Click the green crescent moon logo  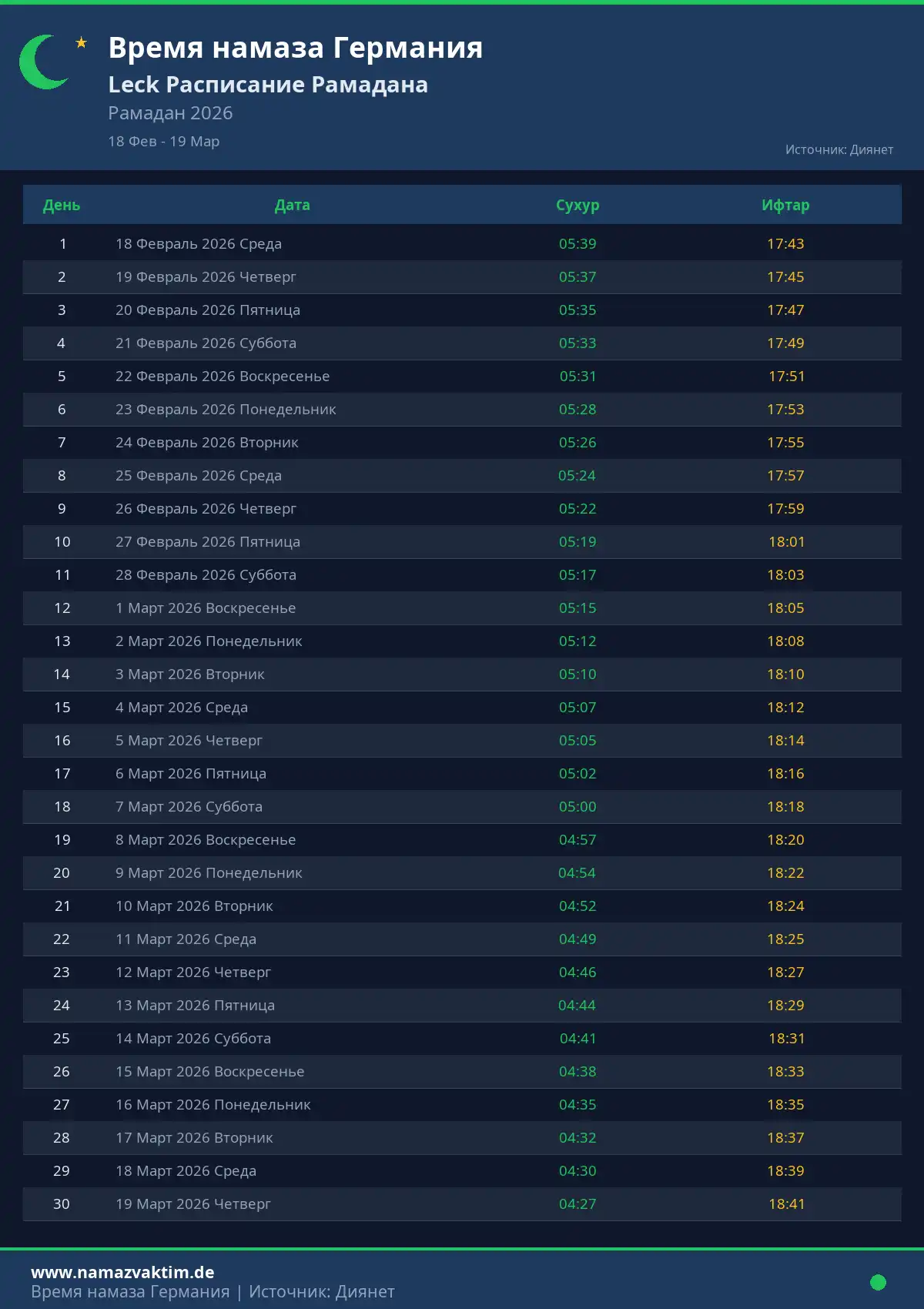tap(40, 62)
